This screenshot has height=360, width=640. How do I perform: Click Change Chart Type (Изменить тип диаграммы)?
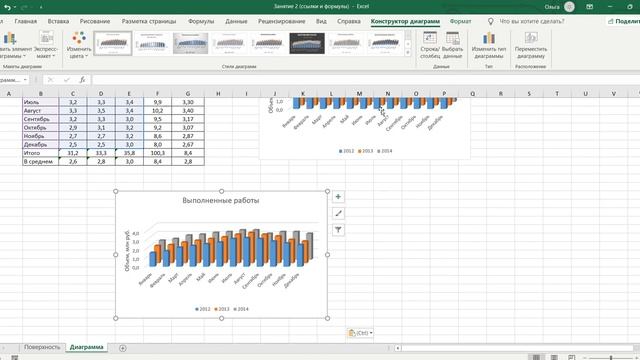[x=489, y=45]
